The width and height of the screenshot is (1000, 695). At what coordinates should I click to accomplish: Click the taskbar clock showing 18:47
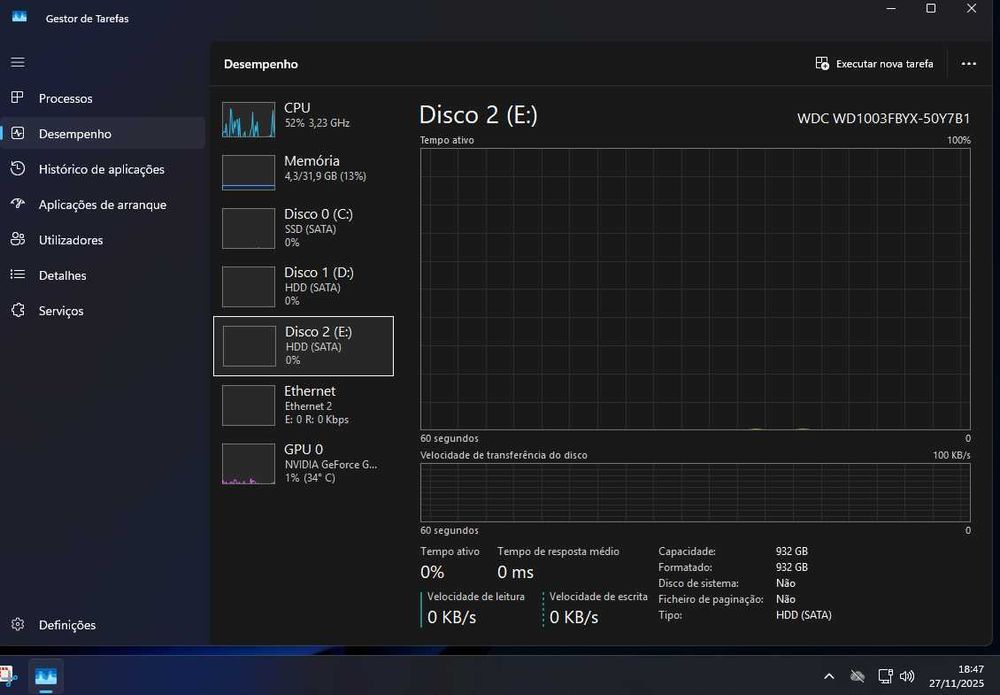(x=956, y=677)
